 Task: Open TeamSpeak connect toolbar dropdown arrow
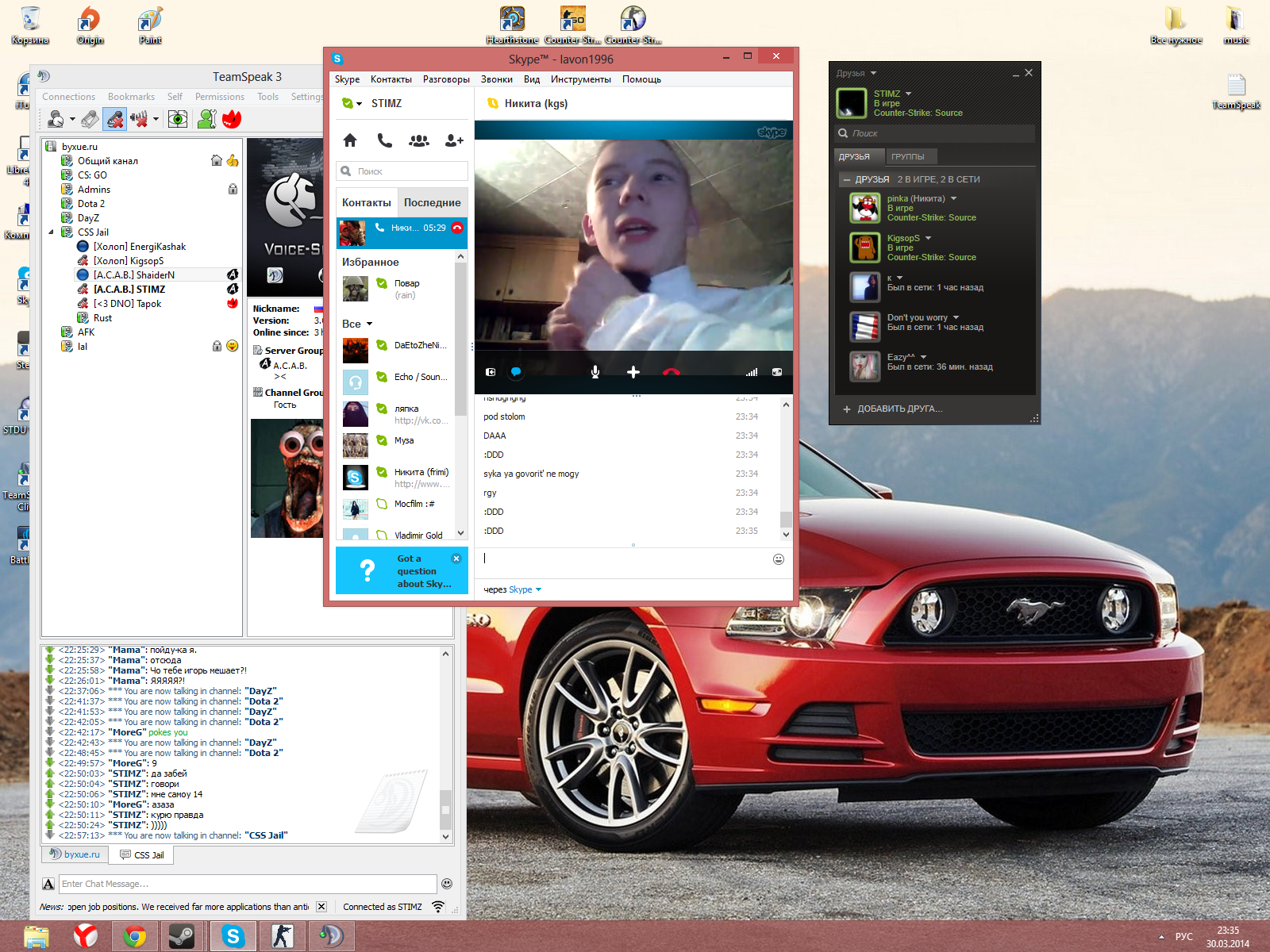72,120
